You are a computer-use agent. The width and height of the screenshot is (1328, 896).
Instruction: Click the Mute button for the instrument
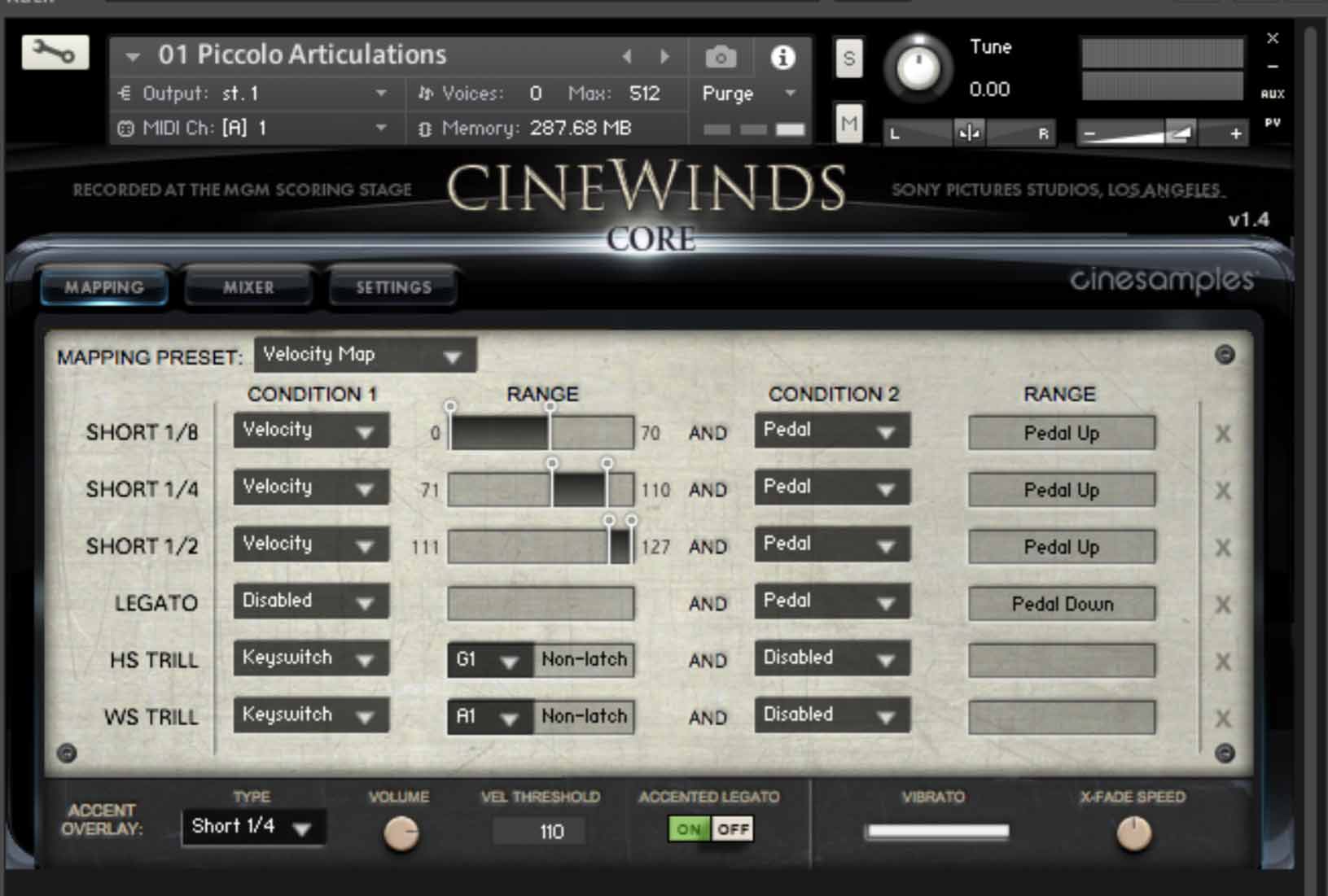[848, 124]
